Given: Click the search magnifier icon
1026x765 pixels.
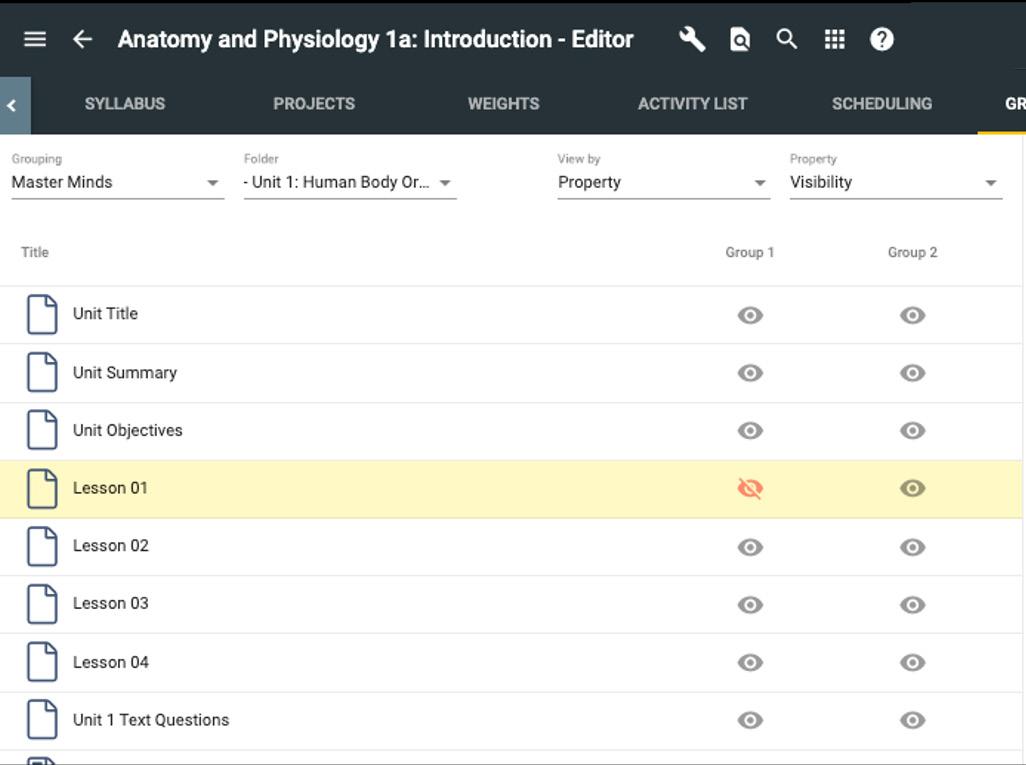Looking at the screenshot, I should pos(787,39).
